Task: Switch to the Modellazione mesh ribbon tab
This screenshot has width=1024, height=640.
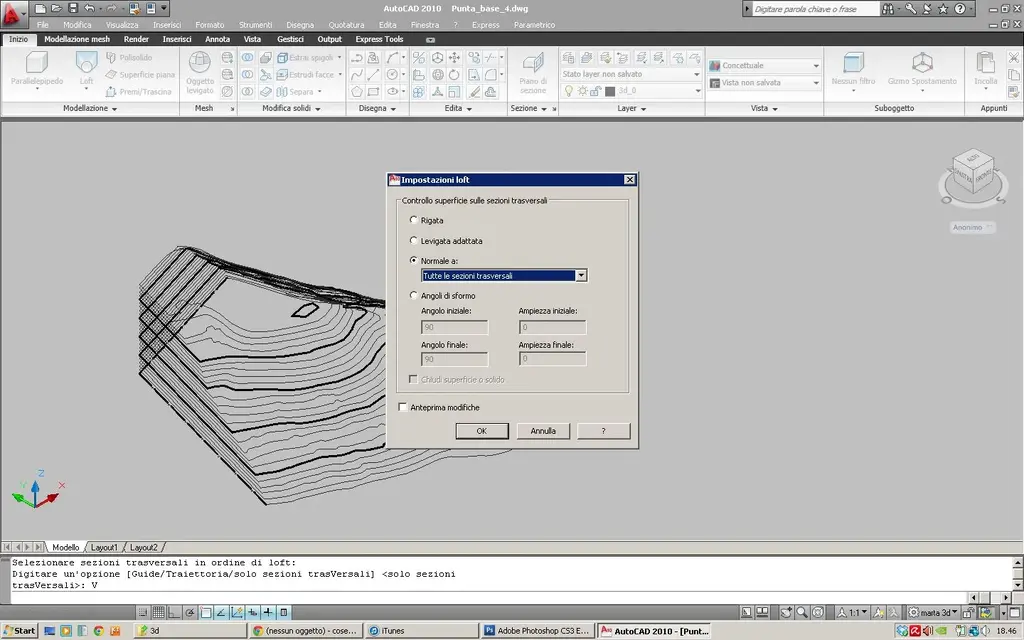Action: tap(77, 39)
